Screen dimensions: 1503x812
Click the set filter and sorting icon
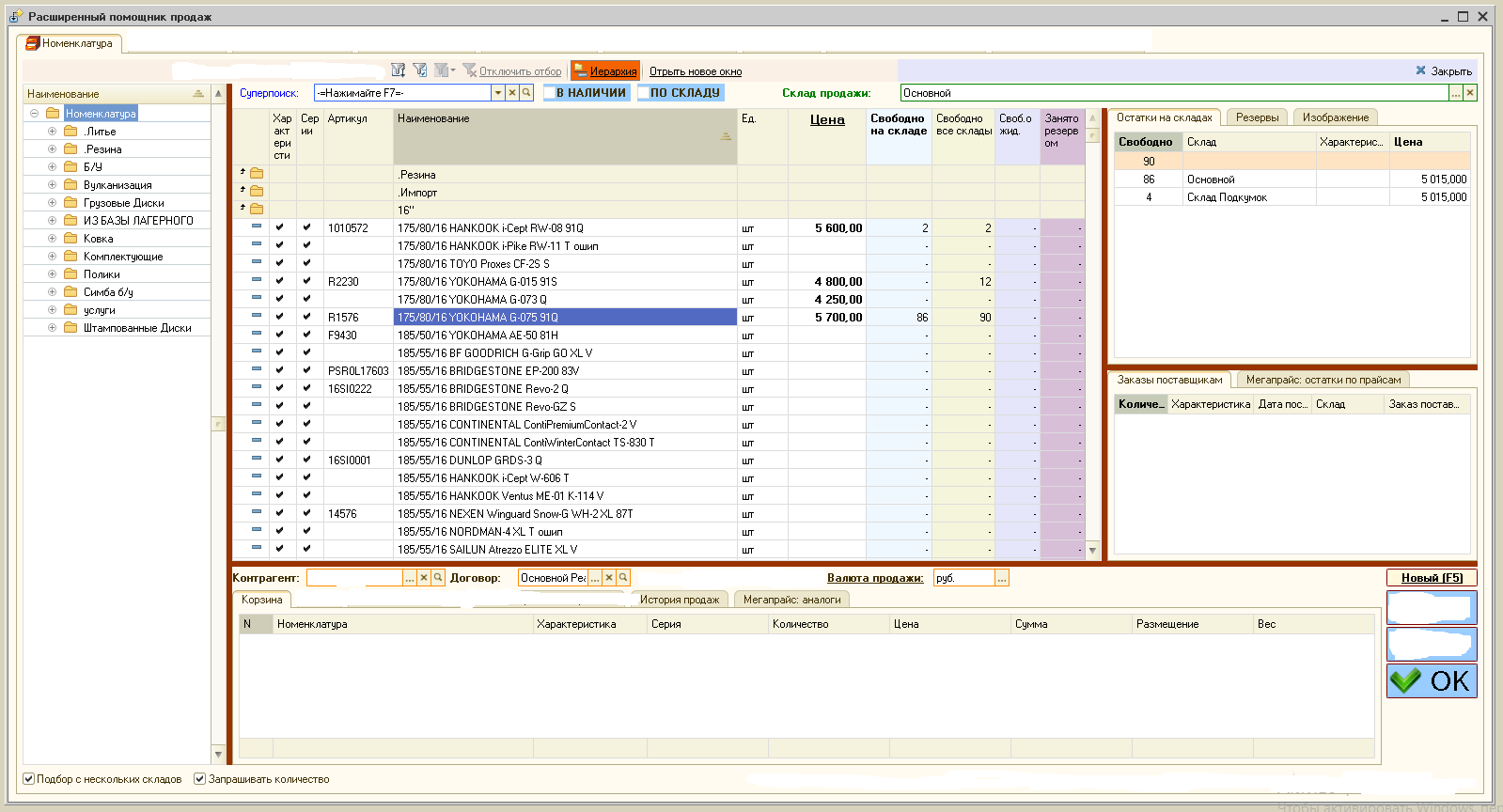click(399, 70)
